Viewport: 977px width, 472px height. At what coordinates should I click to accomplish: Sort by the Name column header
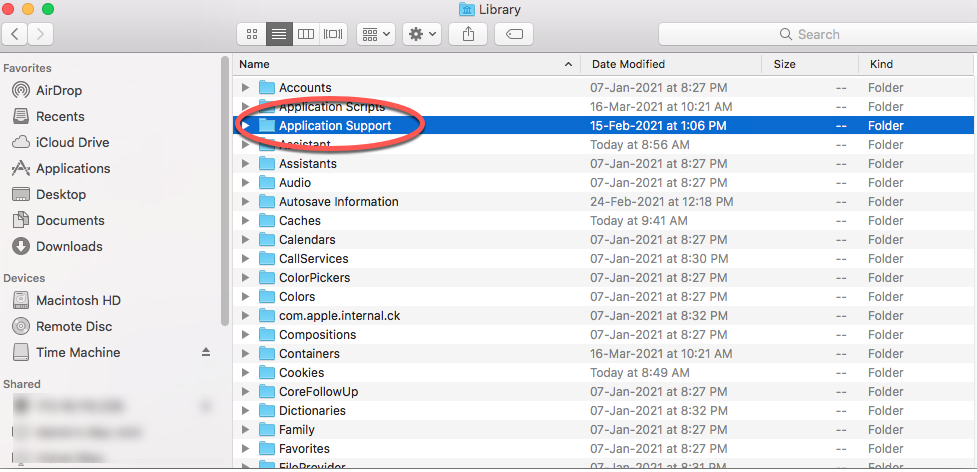[406, 64]
